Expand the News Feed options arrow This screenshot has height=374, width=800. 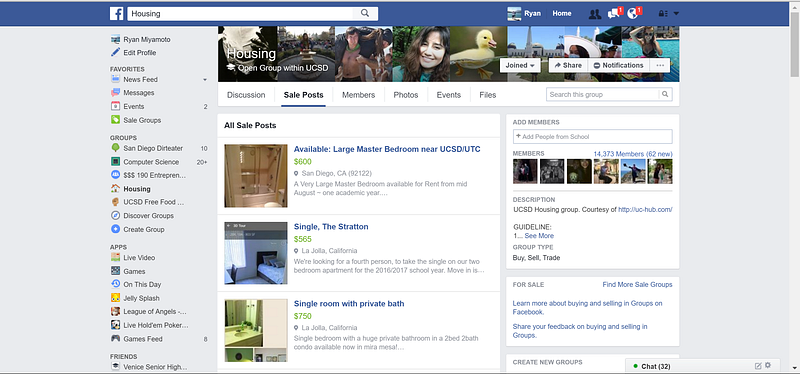click(205, 80)
